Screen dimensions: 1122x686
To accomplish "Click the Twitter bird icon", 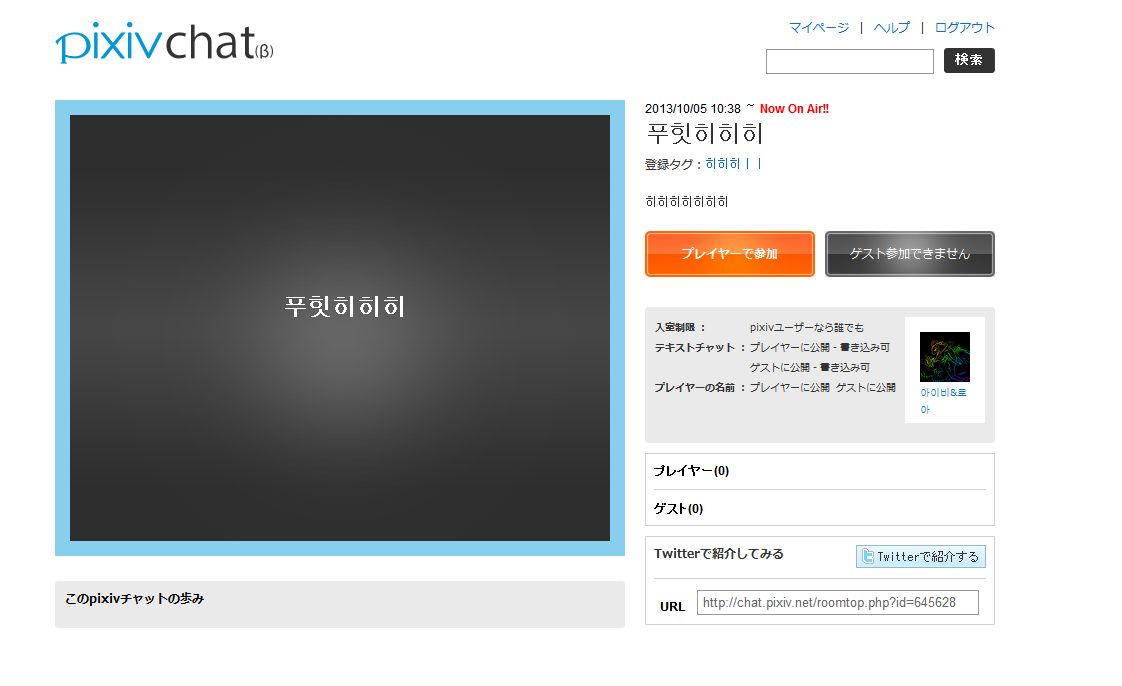I will [x=868, y=557].
